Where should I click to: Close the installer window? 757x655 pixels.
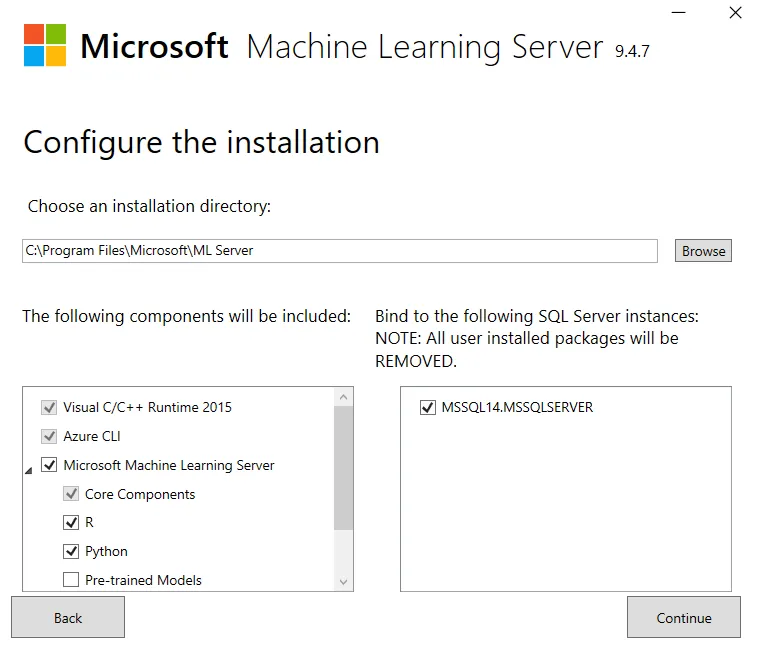tap(735, 13)
